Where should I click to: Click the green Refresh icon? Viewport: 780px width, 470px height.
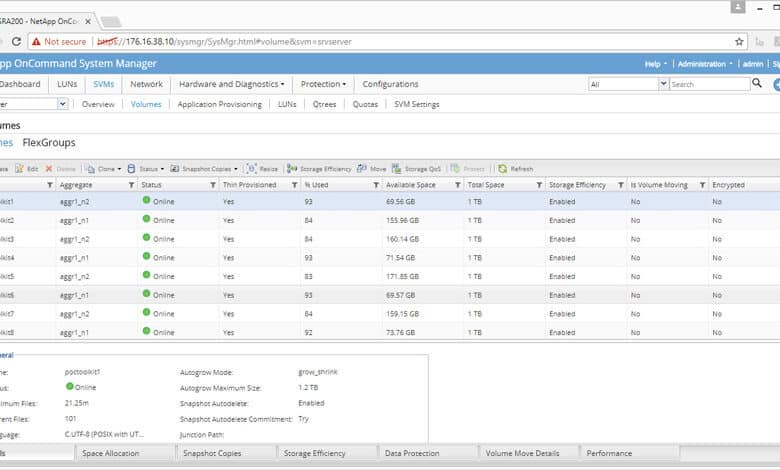(502, 169)
